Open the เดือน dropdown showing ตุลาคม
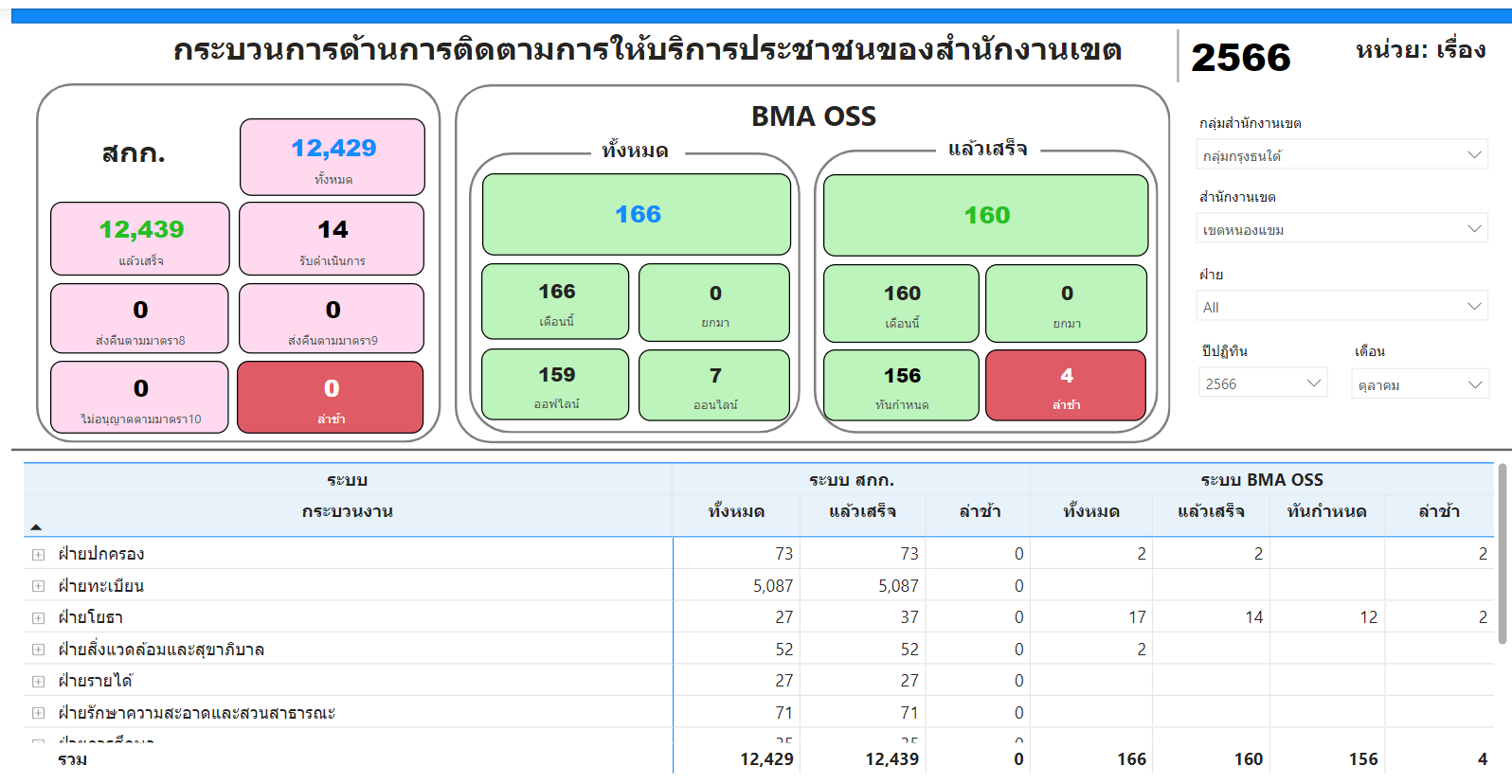1512x784 pixels. (1419, 384)
